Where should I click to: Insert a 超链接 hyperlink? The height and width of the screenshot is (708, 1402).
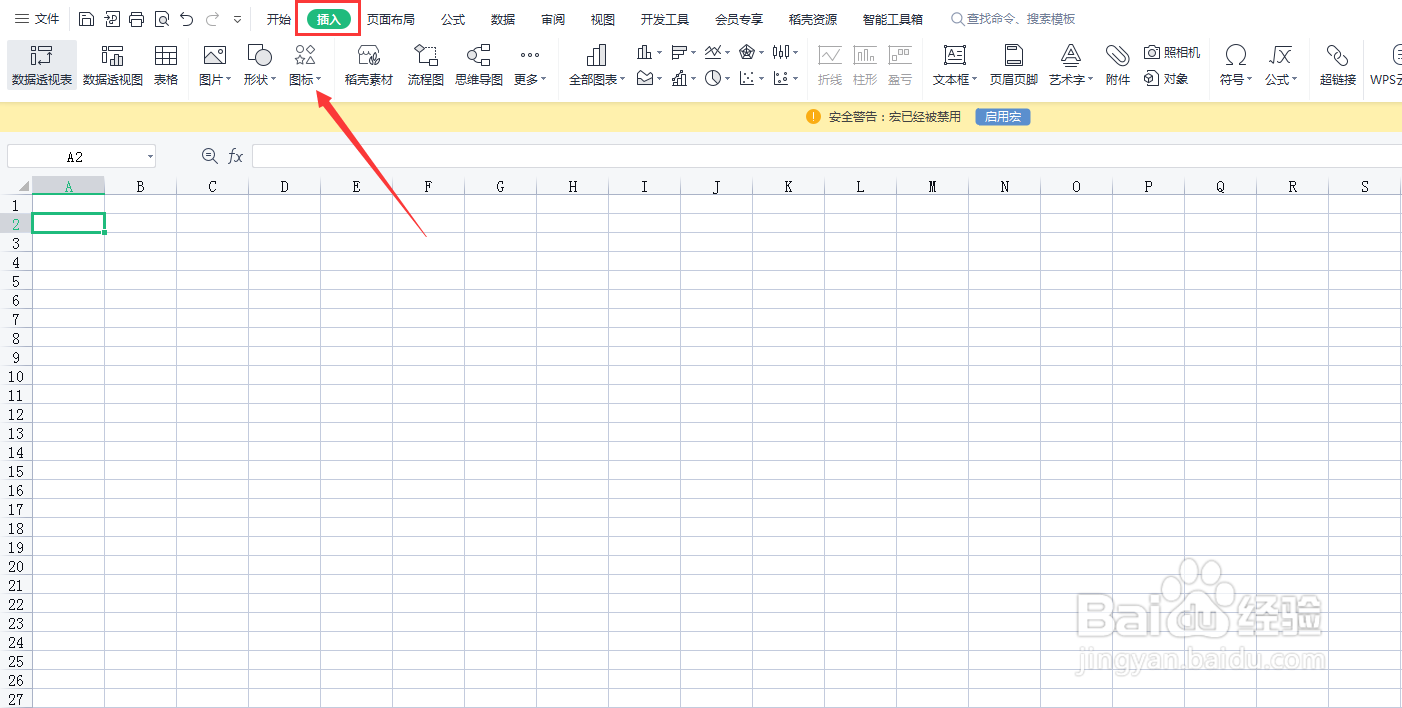tap(1338, 65)
